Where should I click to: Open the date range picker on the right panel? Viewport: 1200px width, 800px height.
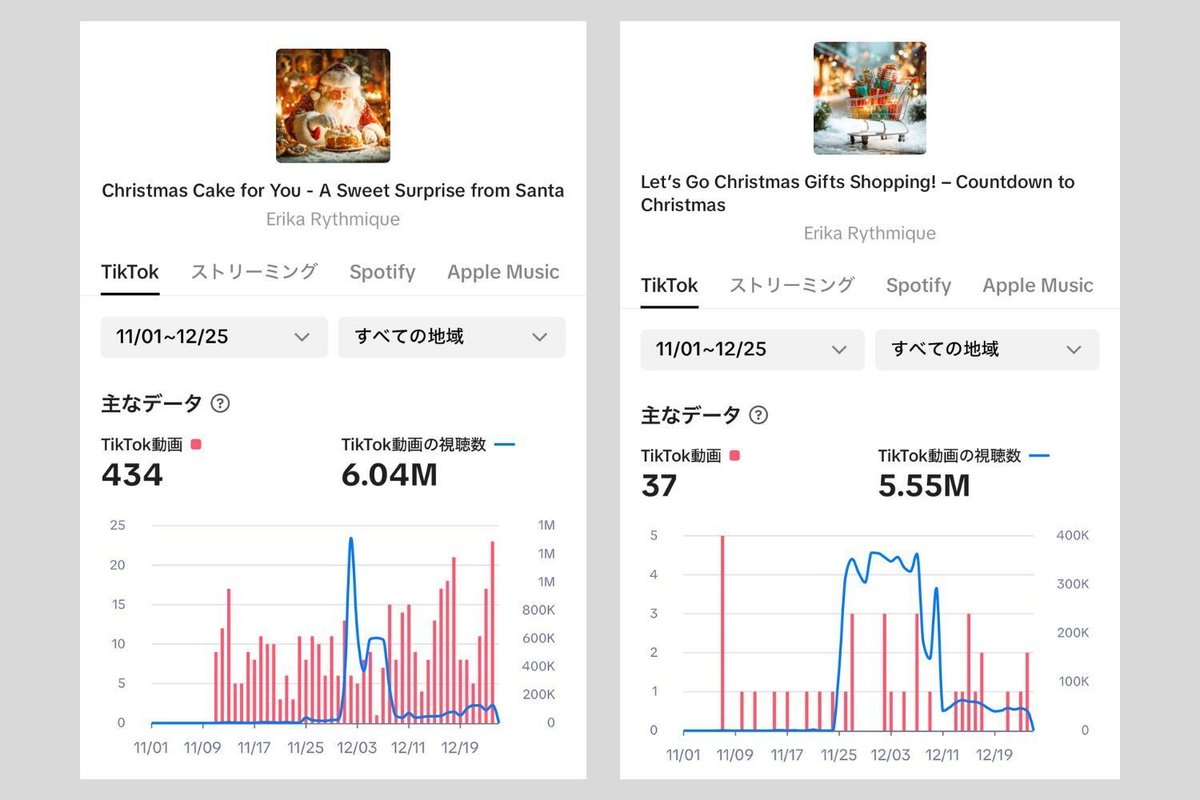coord(751,350)
